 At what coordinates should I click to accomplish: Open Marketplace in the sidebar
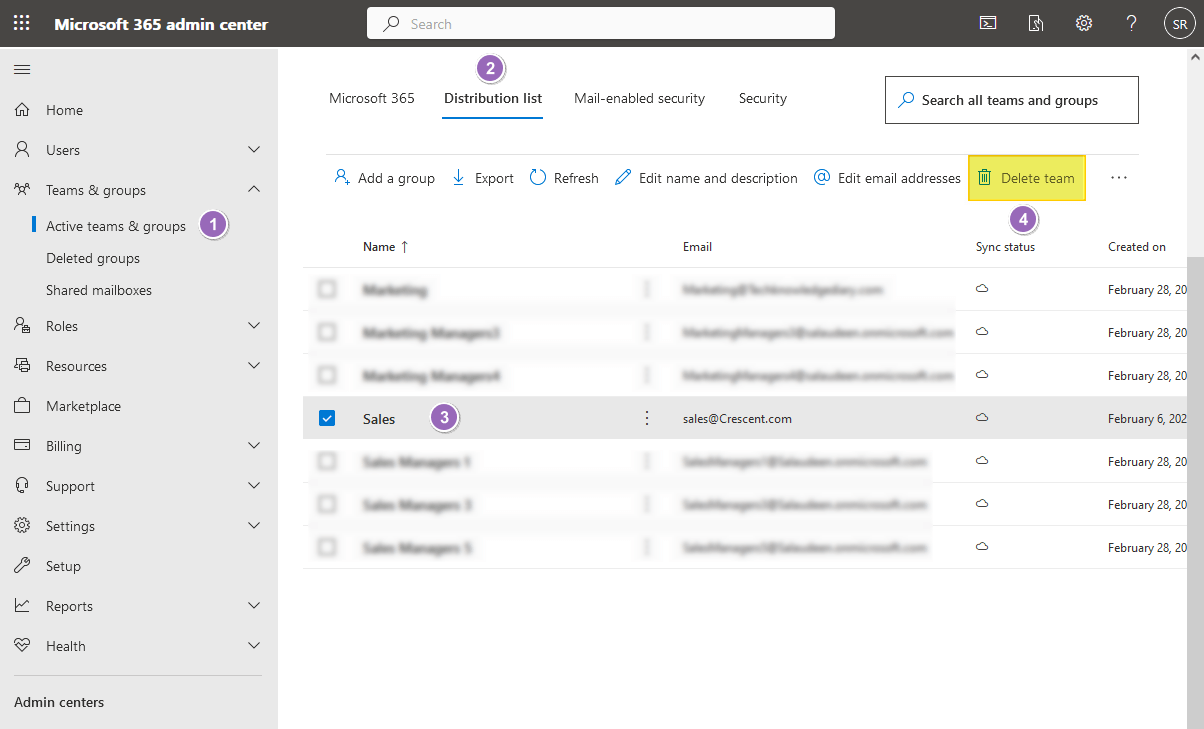click(x=83, y=406)
